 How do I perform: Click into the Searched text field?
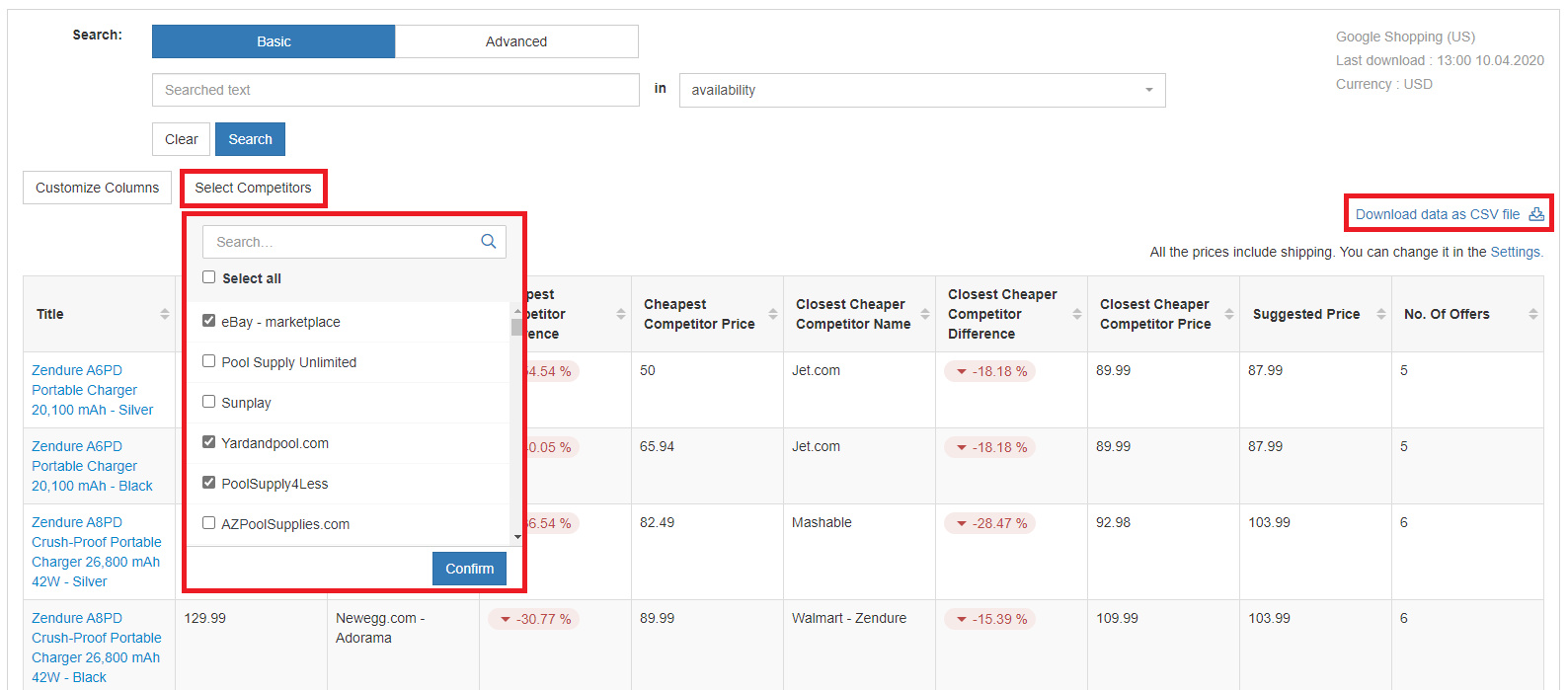tap(395, 90)
